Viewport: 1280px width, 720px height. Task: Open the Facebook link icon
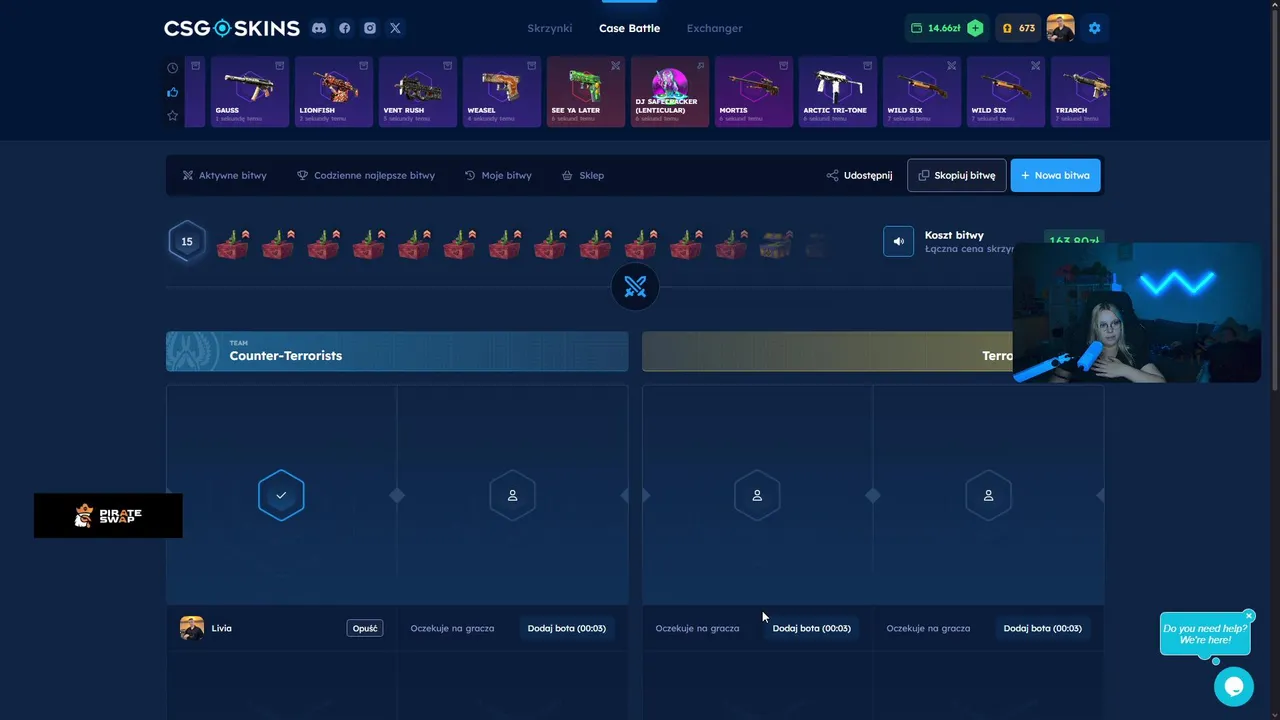click(345, 28)
